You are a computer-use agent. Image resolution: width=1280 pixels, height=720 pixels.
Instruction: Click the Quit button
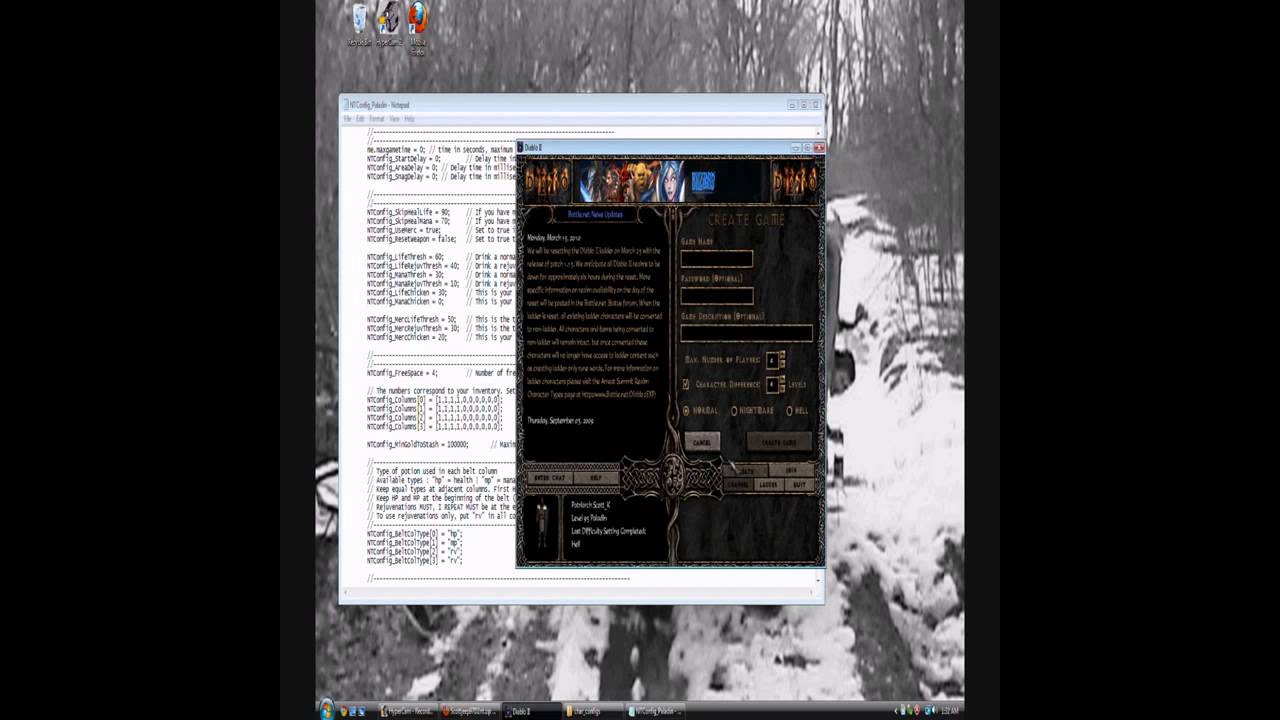pyautogui.click(x=799, y=485)
